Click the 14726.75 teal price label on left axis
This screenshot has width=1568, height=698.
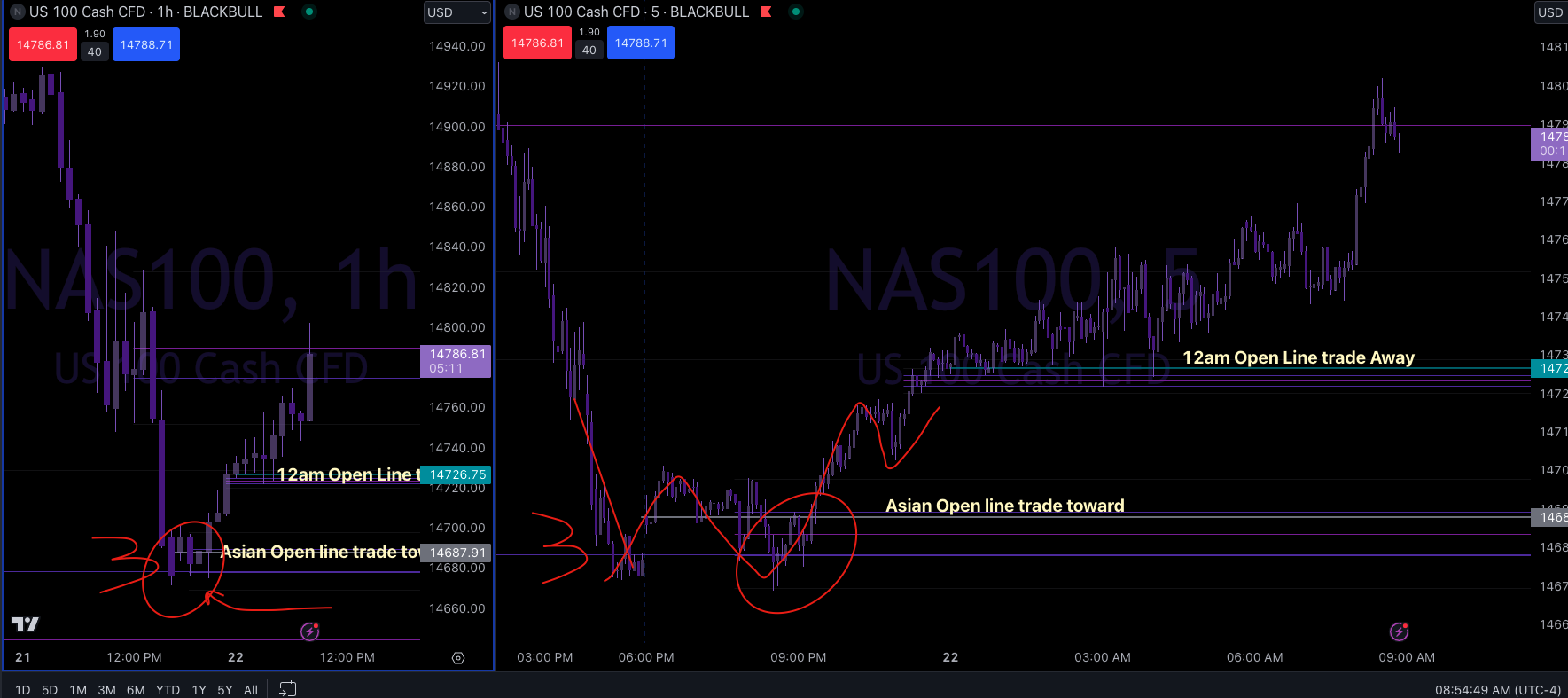(456, 474)
